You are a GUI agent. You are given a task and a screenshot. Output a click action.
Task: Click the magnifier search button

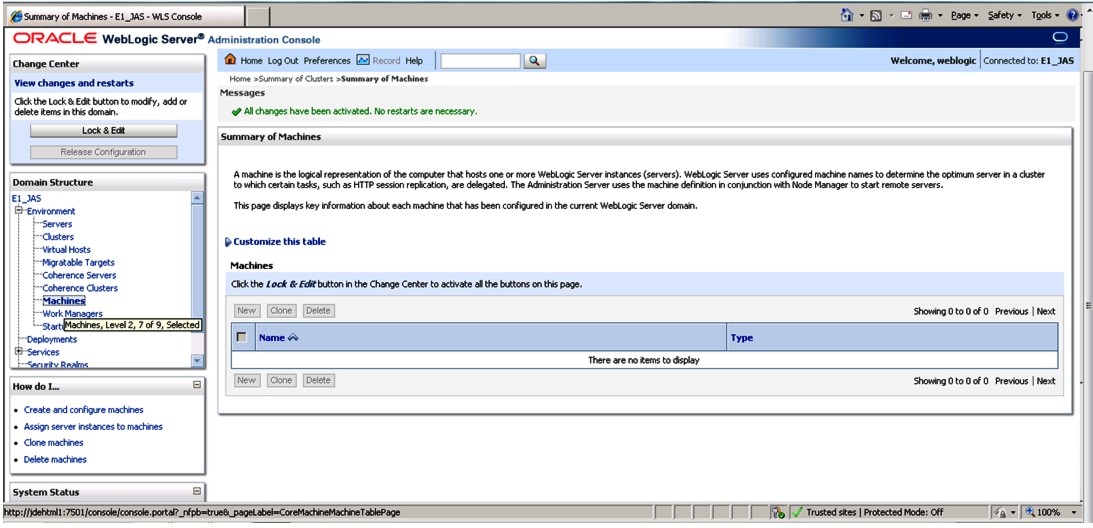(x=534, y=61)
